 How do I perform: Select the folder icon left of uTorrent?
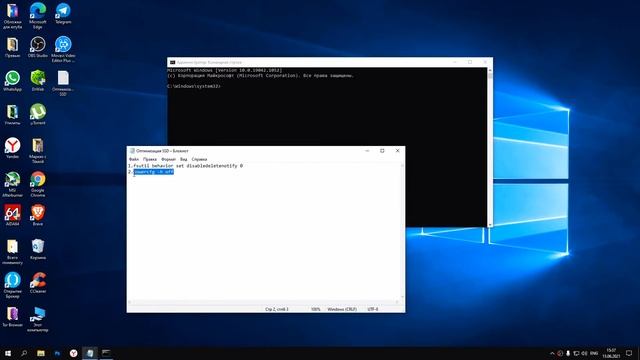tap(12, 114)
